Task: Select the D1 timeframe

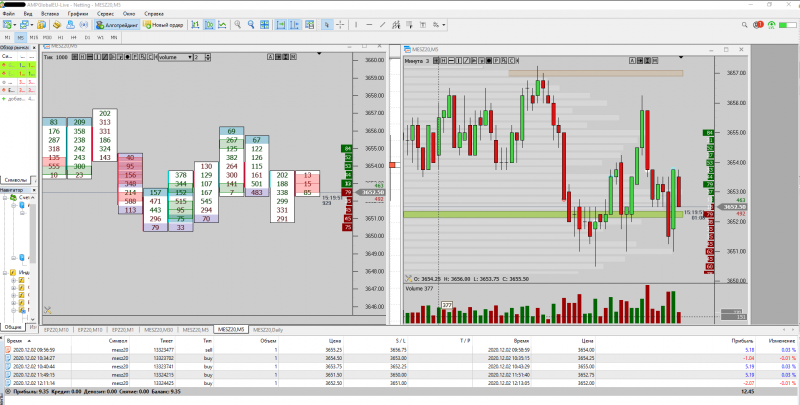Action: tap(87, 37)
